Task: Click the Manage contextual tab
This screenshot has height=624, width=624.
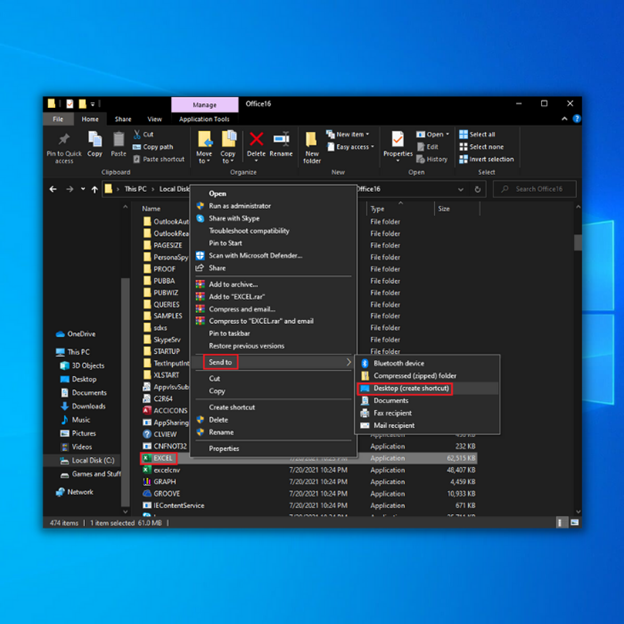Action: click(205, 105)
